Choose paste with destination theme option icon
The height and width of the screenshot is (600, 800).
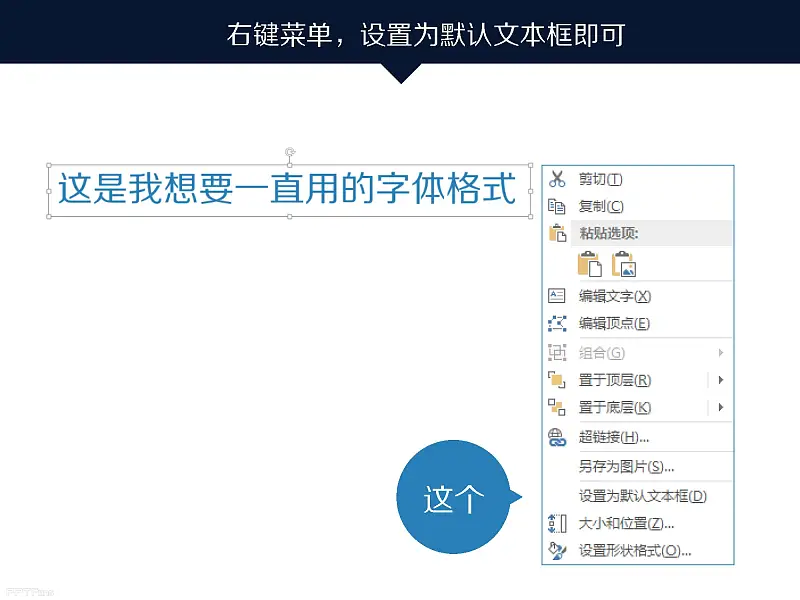click(590, 264)
